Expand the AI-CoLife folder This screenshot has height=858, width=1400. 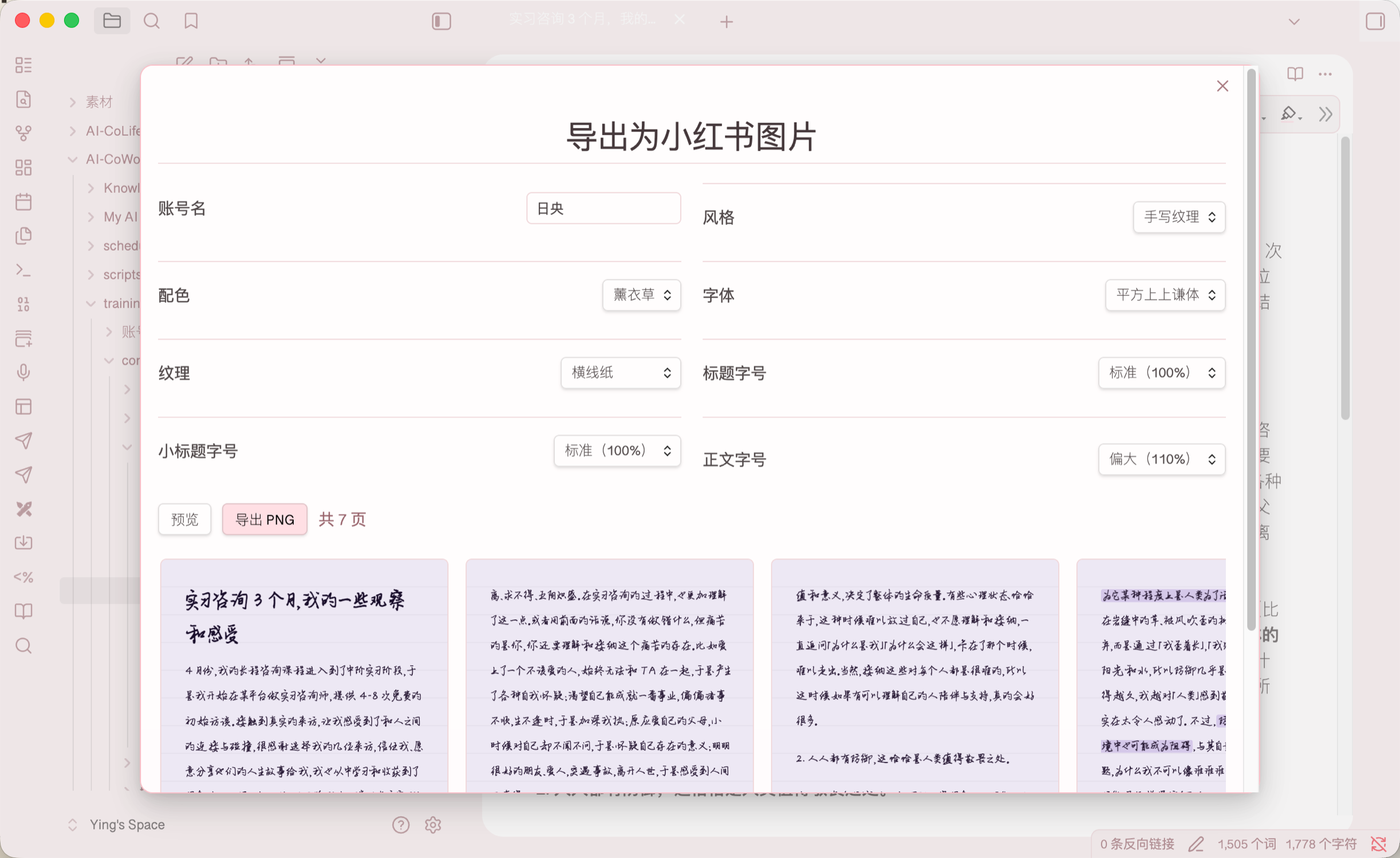[x=72, y=131]
